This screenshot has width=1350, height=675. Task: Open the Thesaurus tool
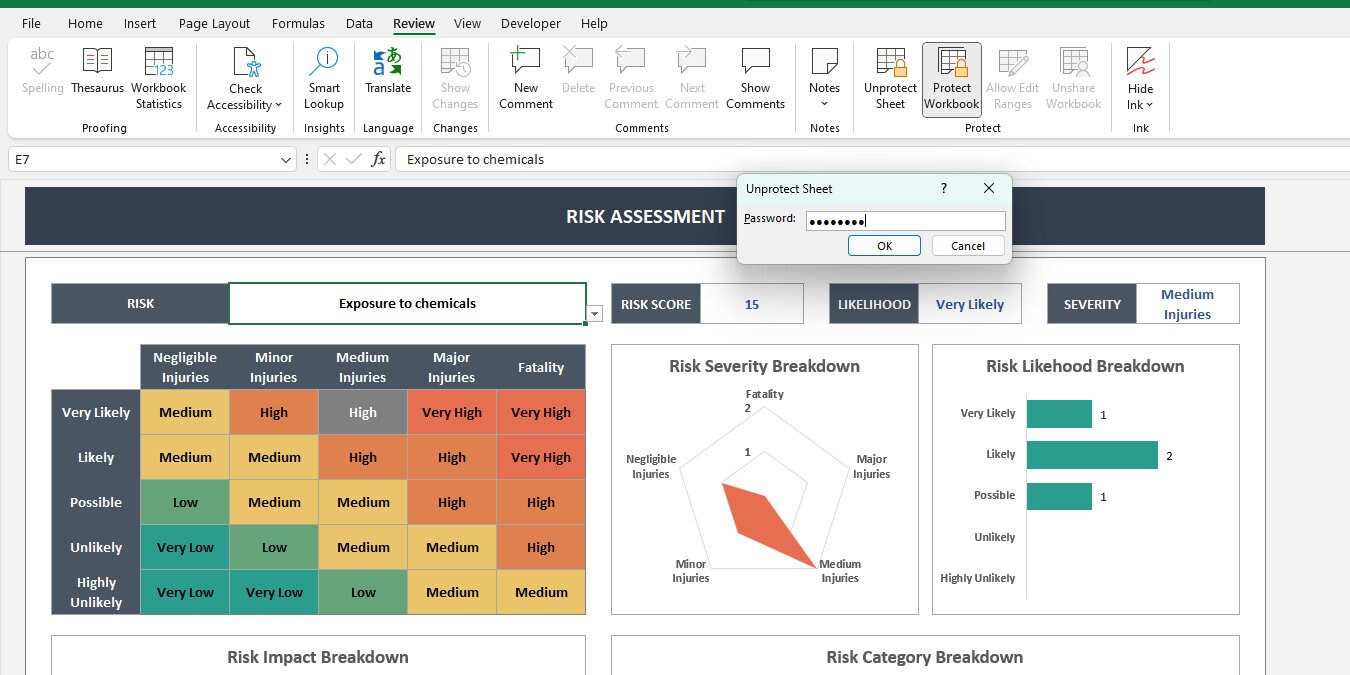pos(97,71)
